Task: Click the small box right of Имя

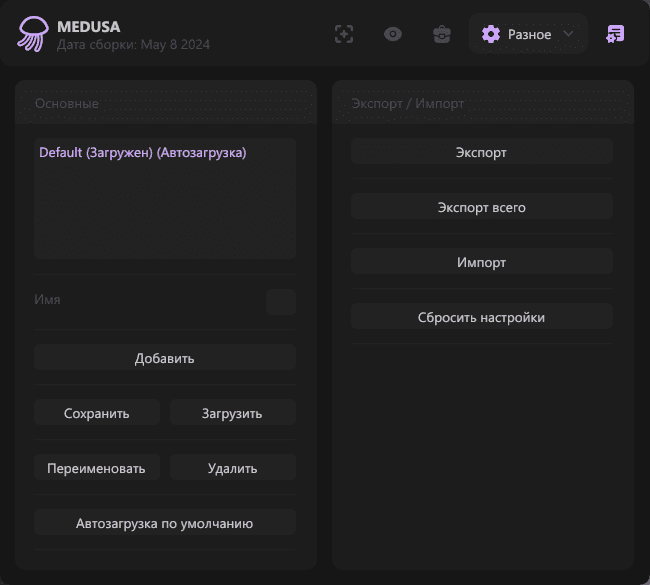Action: pos(281,302)
